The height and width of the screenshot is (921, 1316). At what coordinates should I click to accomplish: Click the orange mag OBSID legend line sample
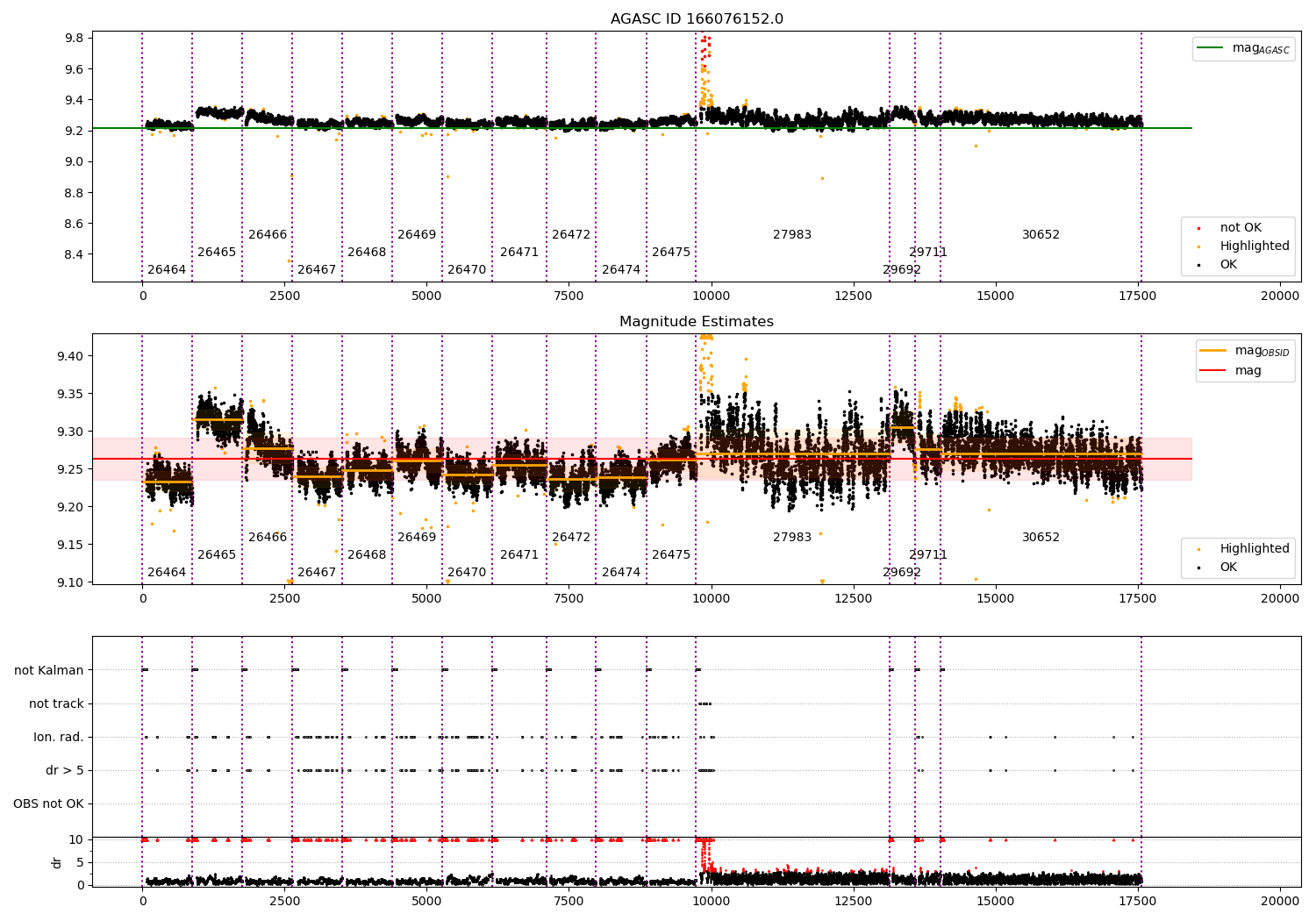(1213, 351)
